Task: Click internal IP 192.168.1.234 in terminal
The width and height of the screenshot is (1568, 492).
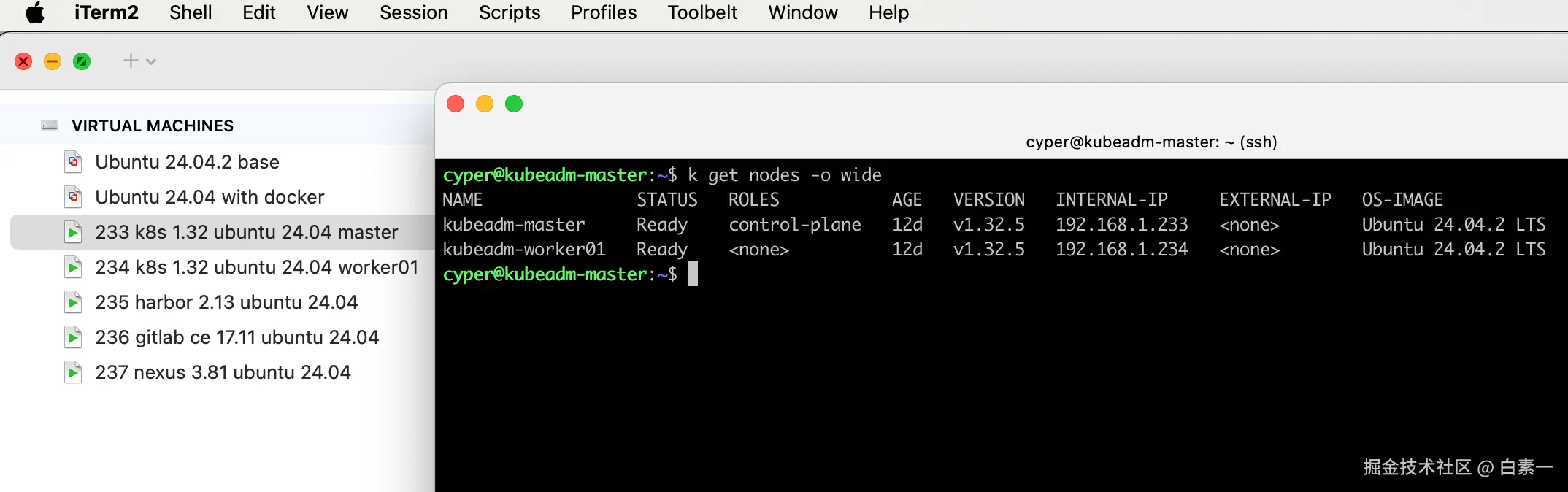Action: pyautogui.click(x=1122, y=250)
